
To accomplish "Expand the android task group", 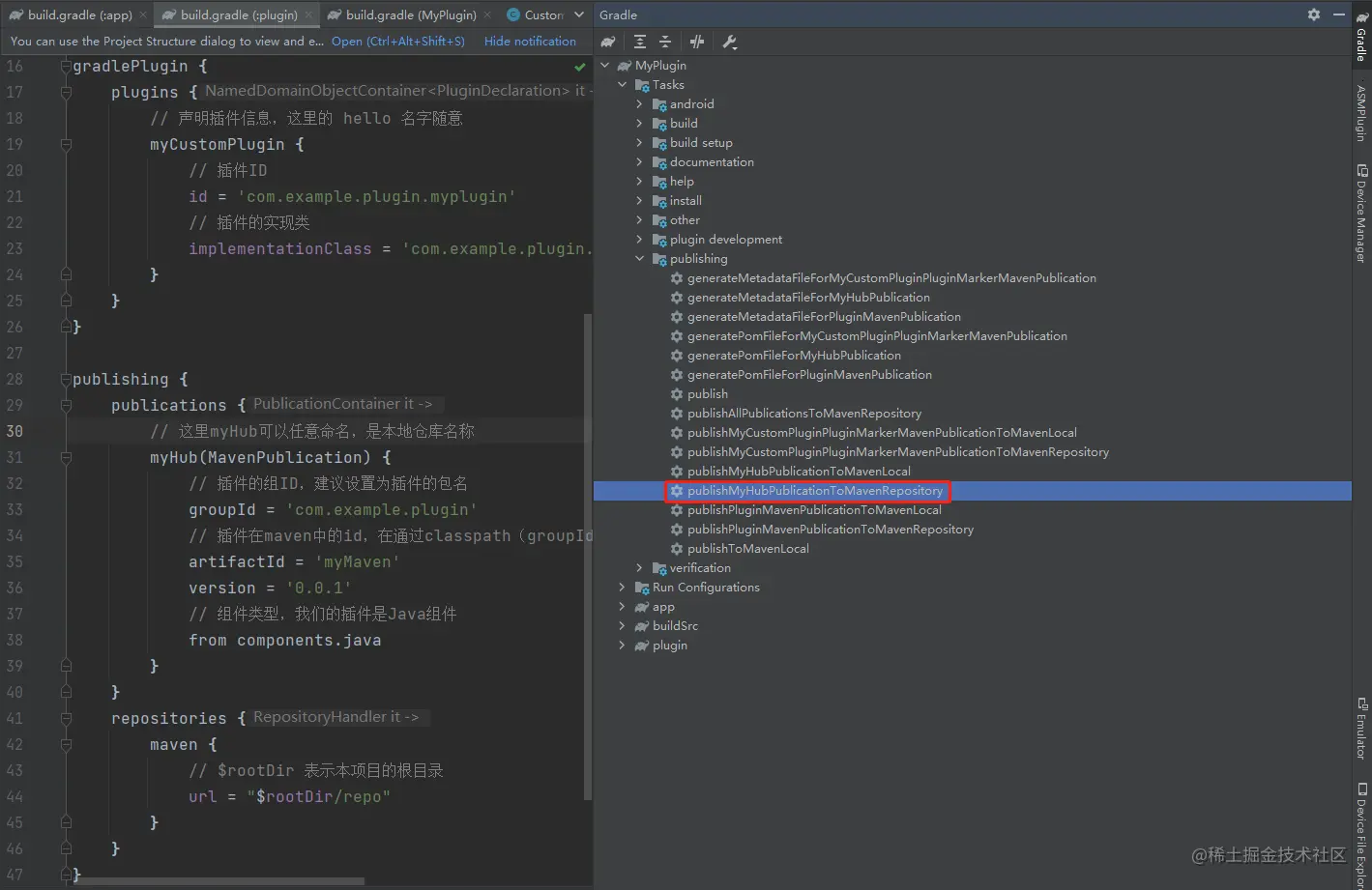I will [639, 104].
